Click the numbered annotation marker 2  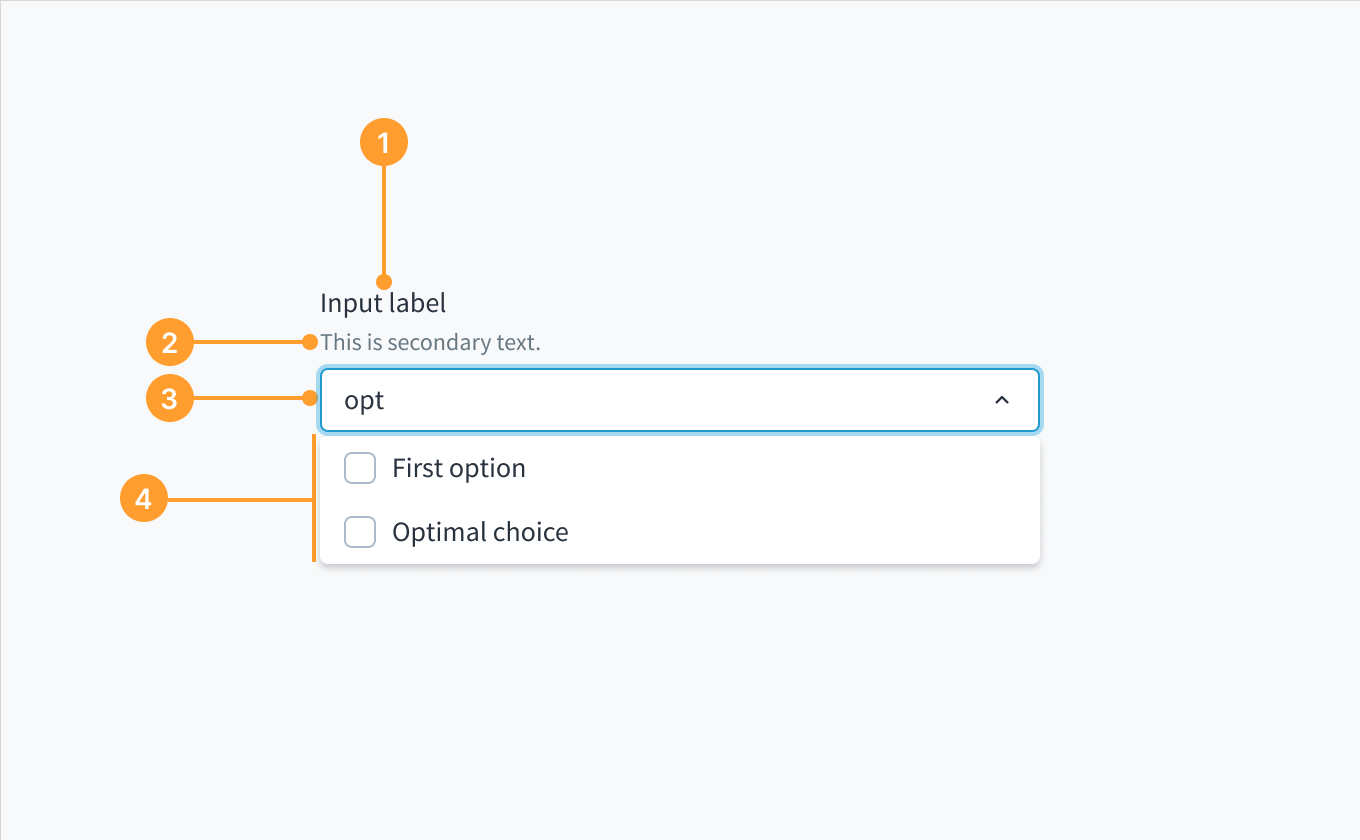tap(170, 341)
